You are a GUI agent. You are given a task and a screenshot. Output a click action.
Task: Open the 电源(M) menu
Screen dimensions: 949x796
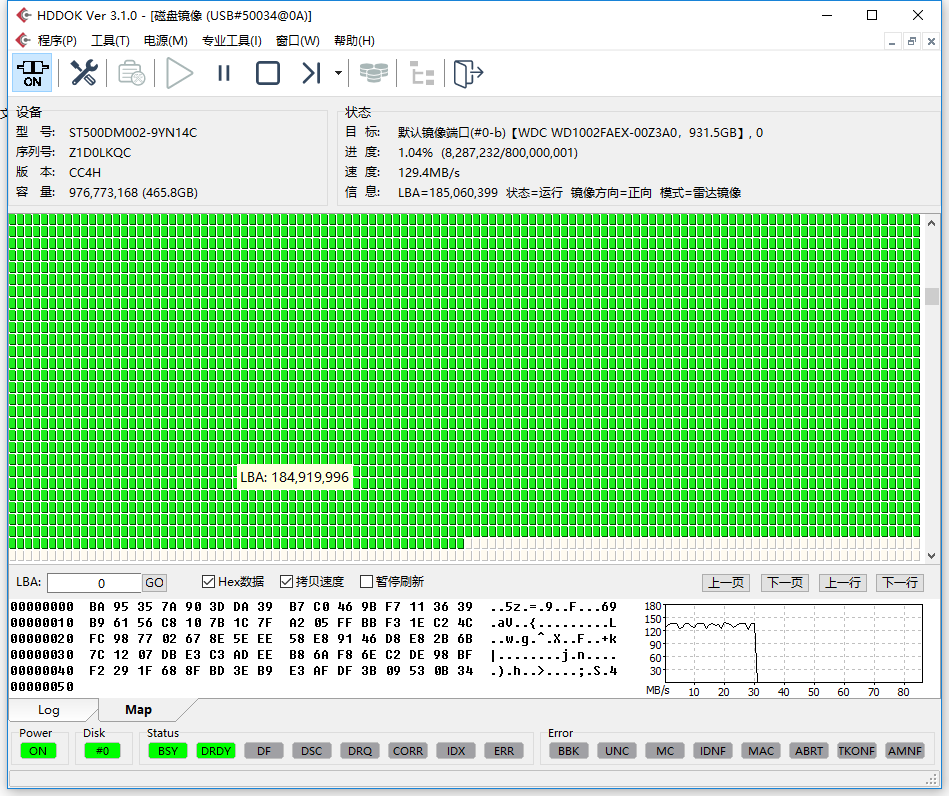click(x=166, y=41)
